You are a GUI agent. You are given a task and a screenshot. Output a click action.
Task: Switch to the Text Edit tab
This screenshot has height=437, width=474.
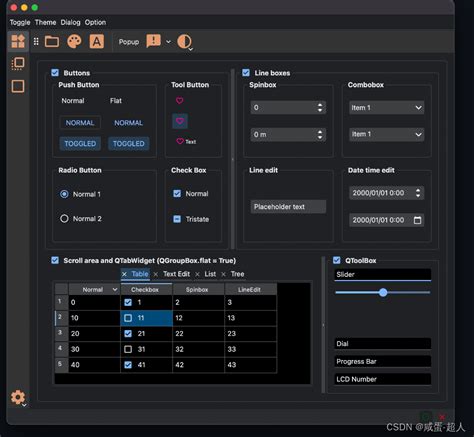(176, 274)
